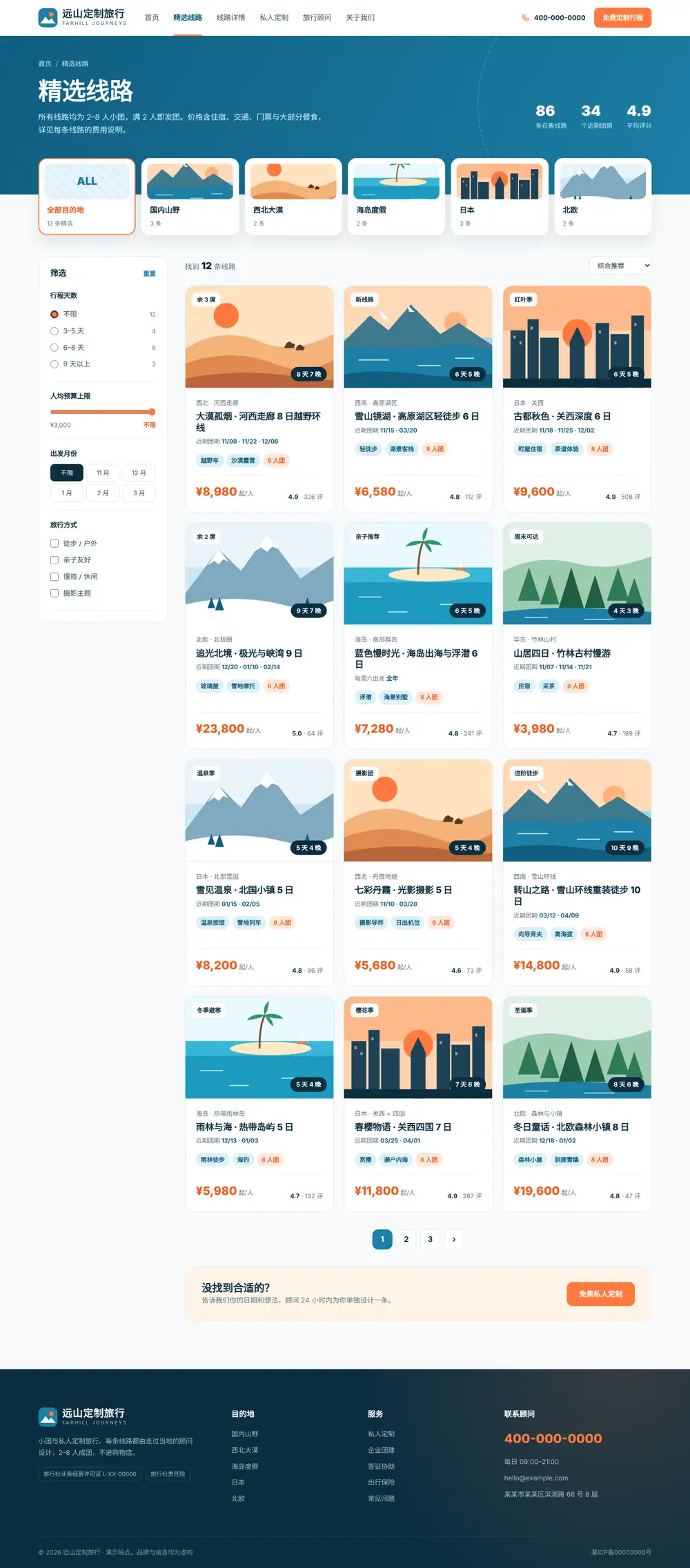This screenshot has height=1568, width=690.
Task: Choose the 6–8 天 duration option
Action: [55, 348]
